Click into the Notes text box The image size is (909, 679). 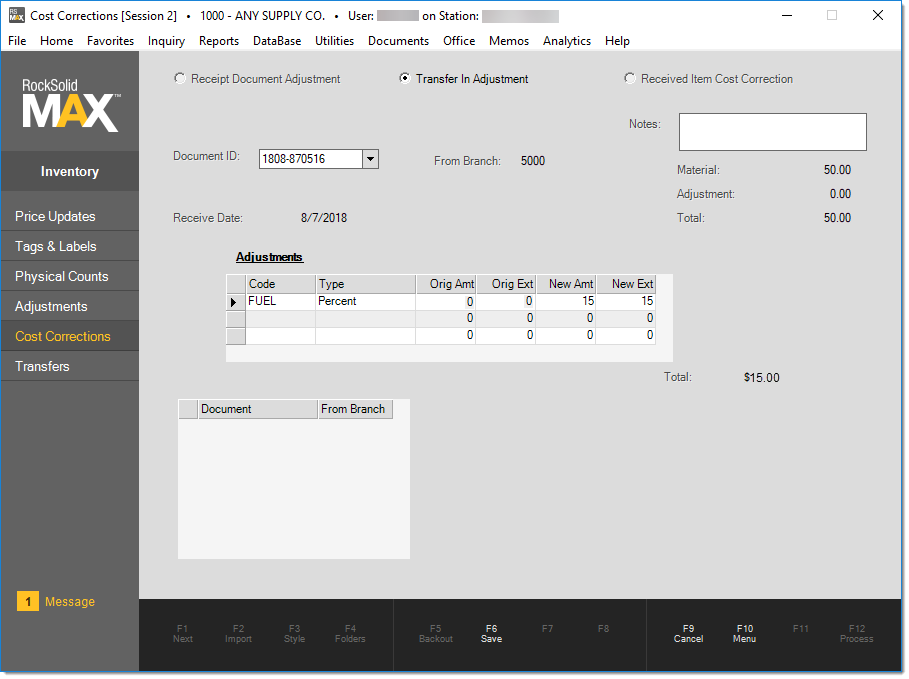point(772,132)
